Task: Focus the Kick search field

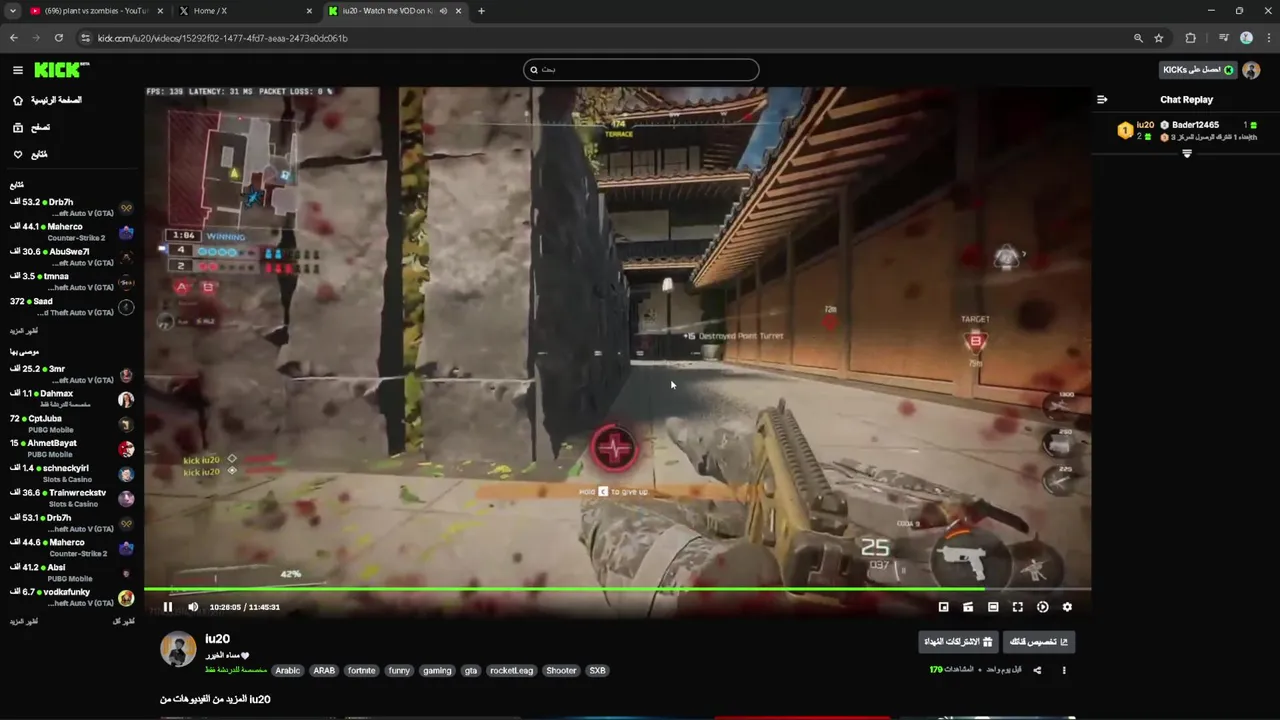Action: pyautogui.click(x=641, y=70)
